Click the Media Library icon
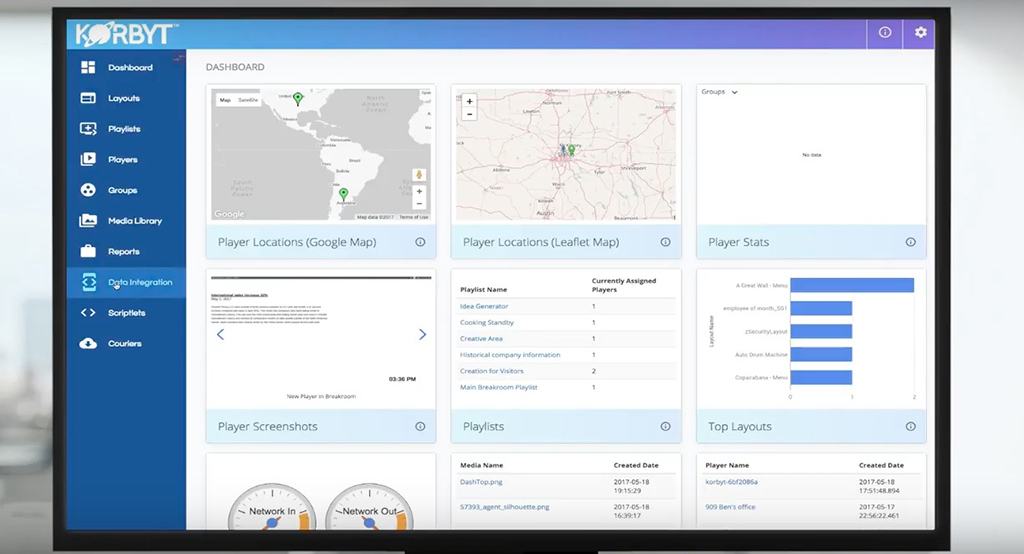Screen dimensions: 1024x554 [x=88, y=221]
